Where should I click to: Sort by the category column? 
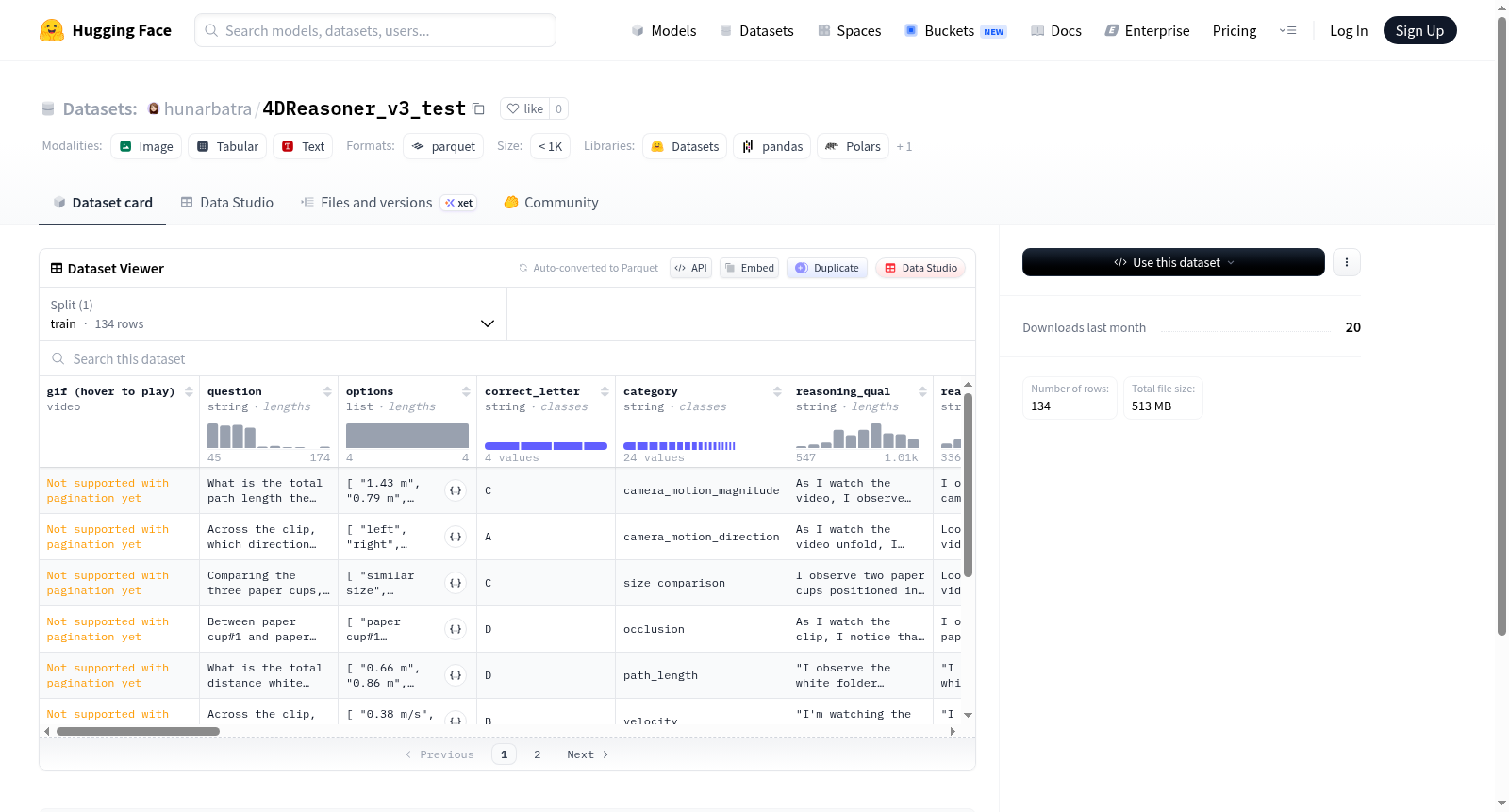[777, 391]
